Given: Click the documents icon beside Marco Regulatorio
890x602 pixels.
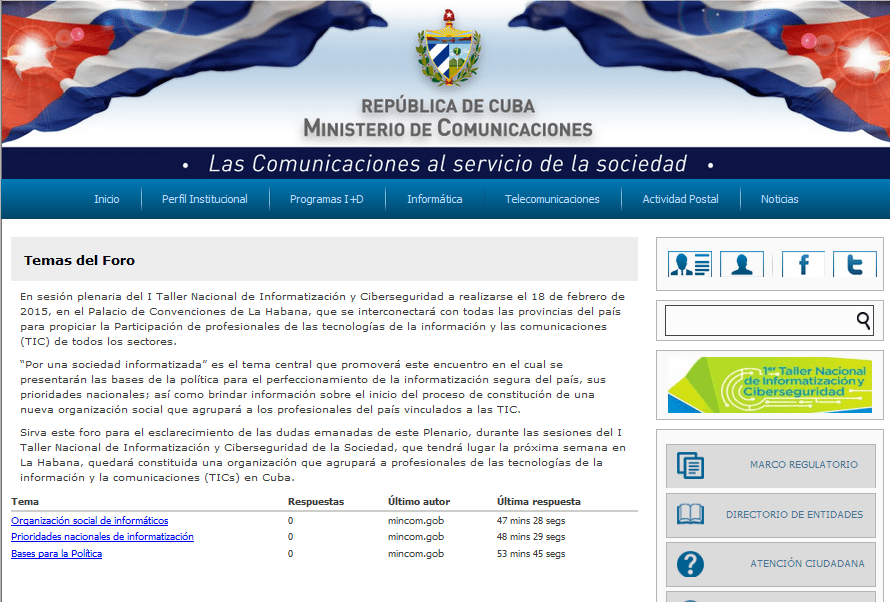Looking at the screenshot, I should point(690,465).
